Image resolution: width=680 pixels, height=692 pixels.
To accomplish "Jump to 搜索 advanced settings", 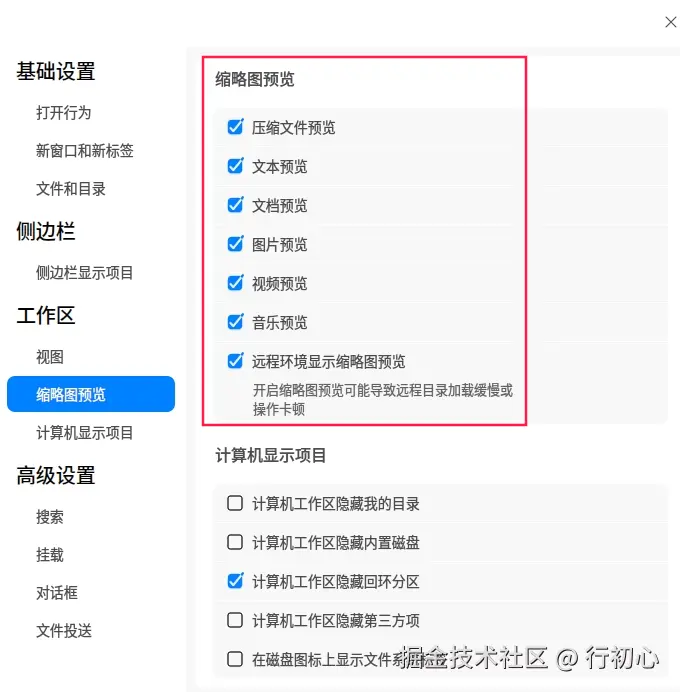I will pos(50,516).
